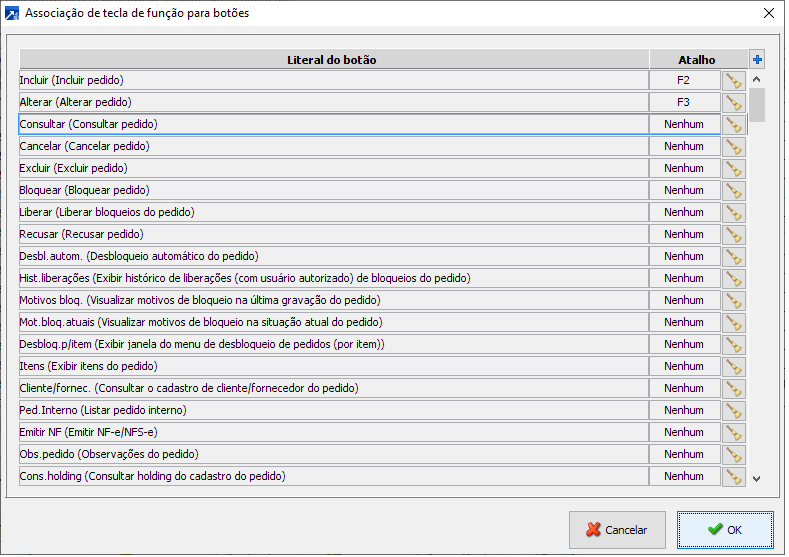Screen dimensions: 789x557
Task: Select the 'Incluir (Incluir pedido)' row
Action: pos(334,81)
